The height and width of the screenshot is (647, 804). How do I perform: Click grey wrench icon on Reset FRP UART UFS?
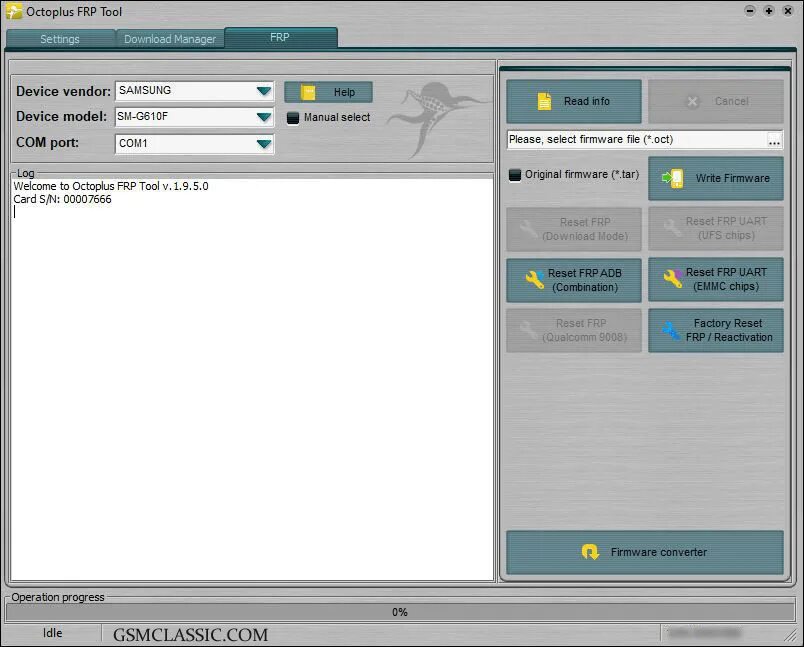(672, 228)
